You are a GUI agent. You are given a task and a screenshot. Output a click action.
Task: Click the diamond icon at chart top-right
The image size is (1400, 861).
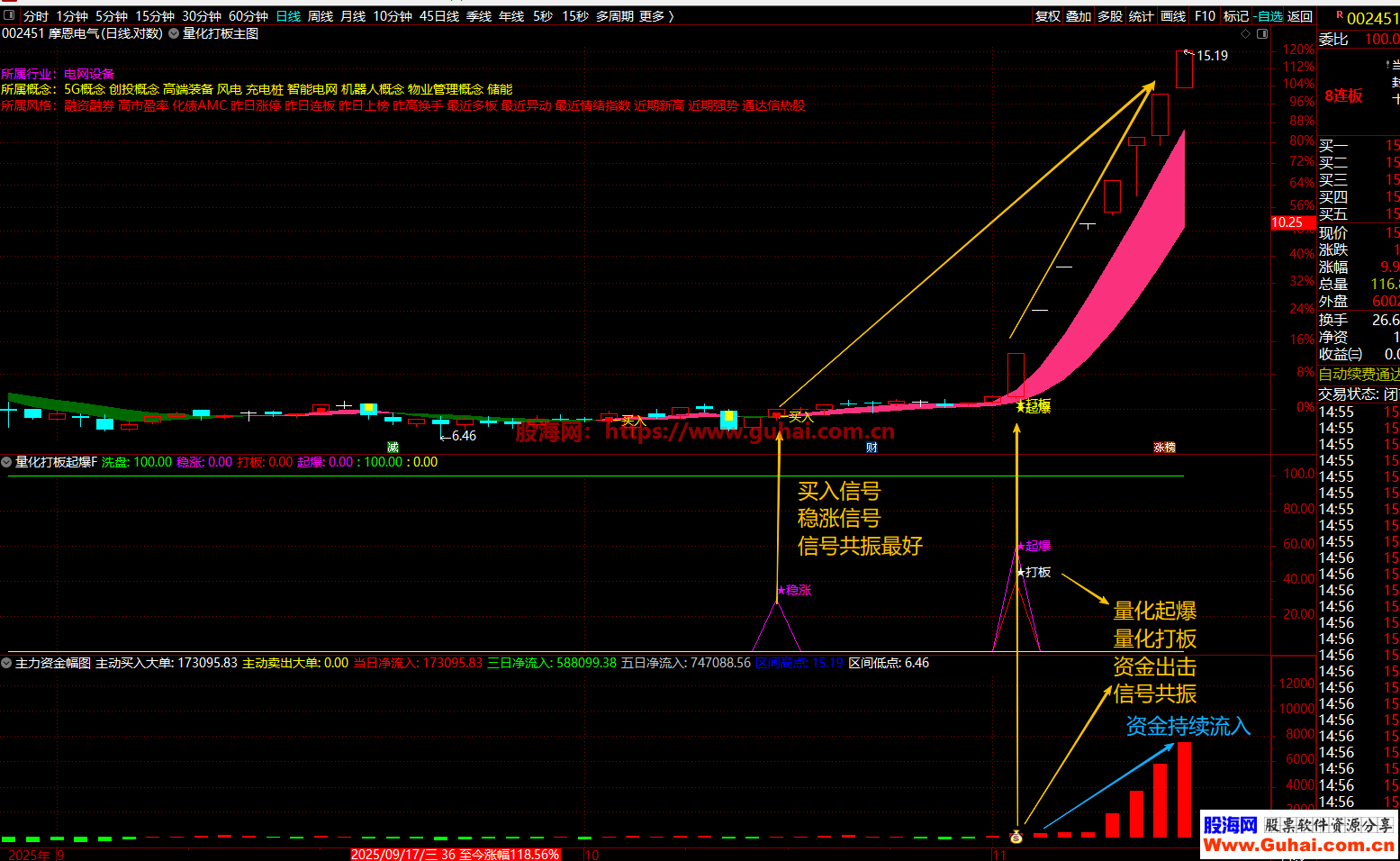coord(1246,33)
